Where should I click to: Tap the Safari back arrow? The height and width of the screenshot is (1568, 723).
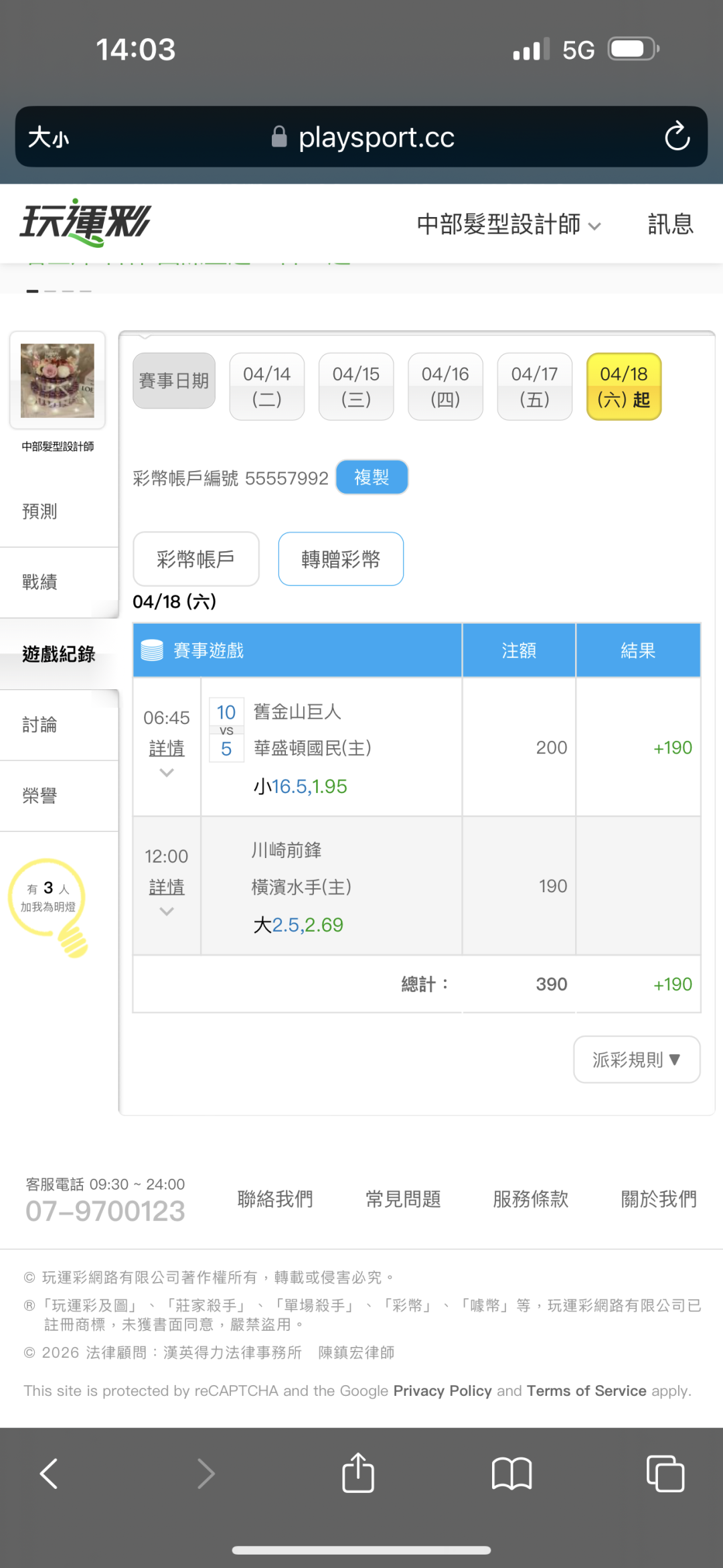[x=49, y=1474]
